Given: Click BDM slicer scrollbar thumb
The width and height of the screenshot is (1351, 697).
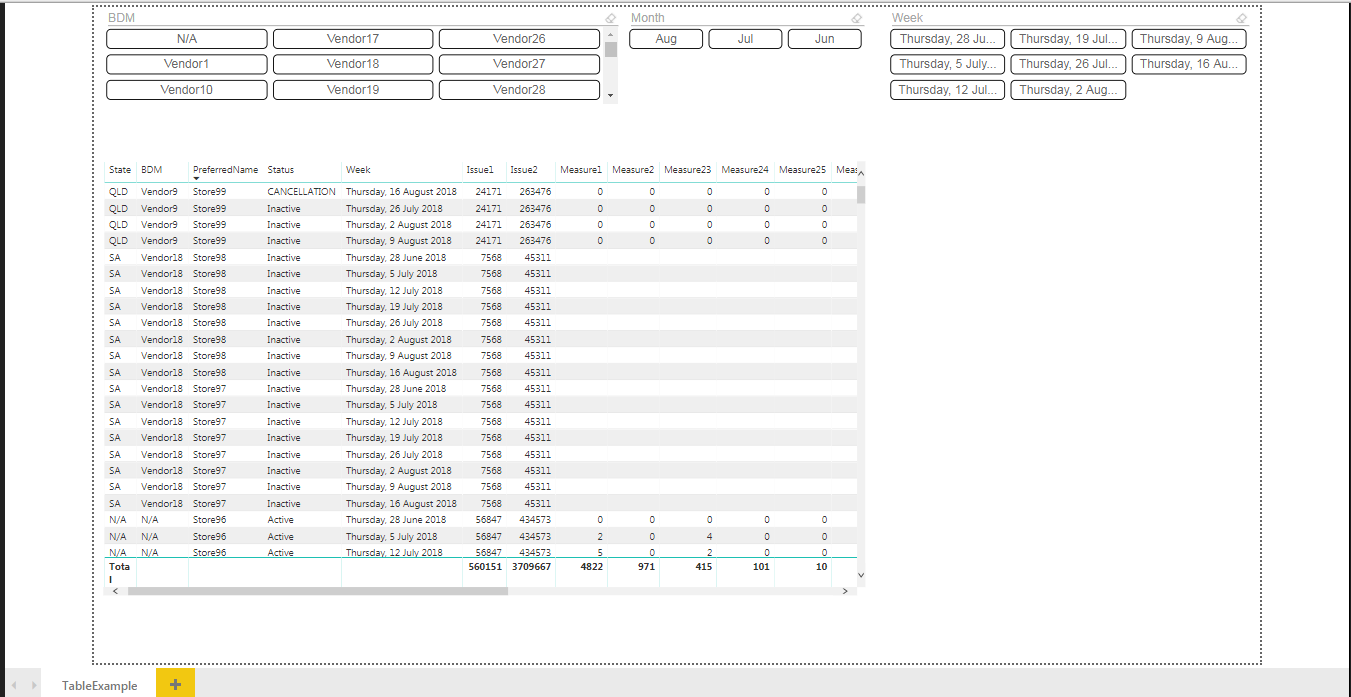Looking at the screenshot, I should [611, 51].
